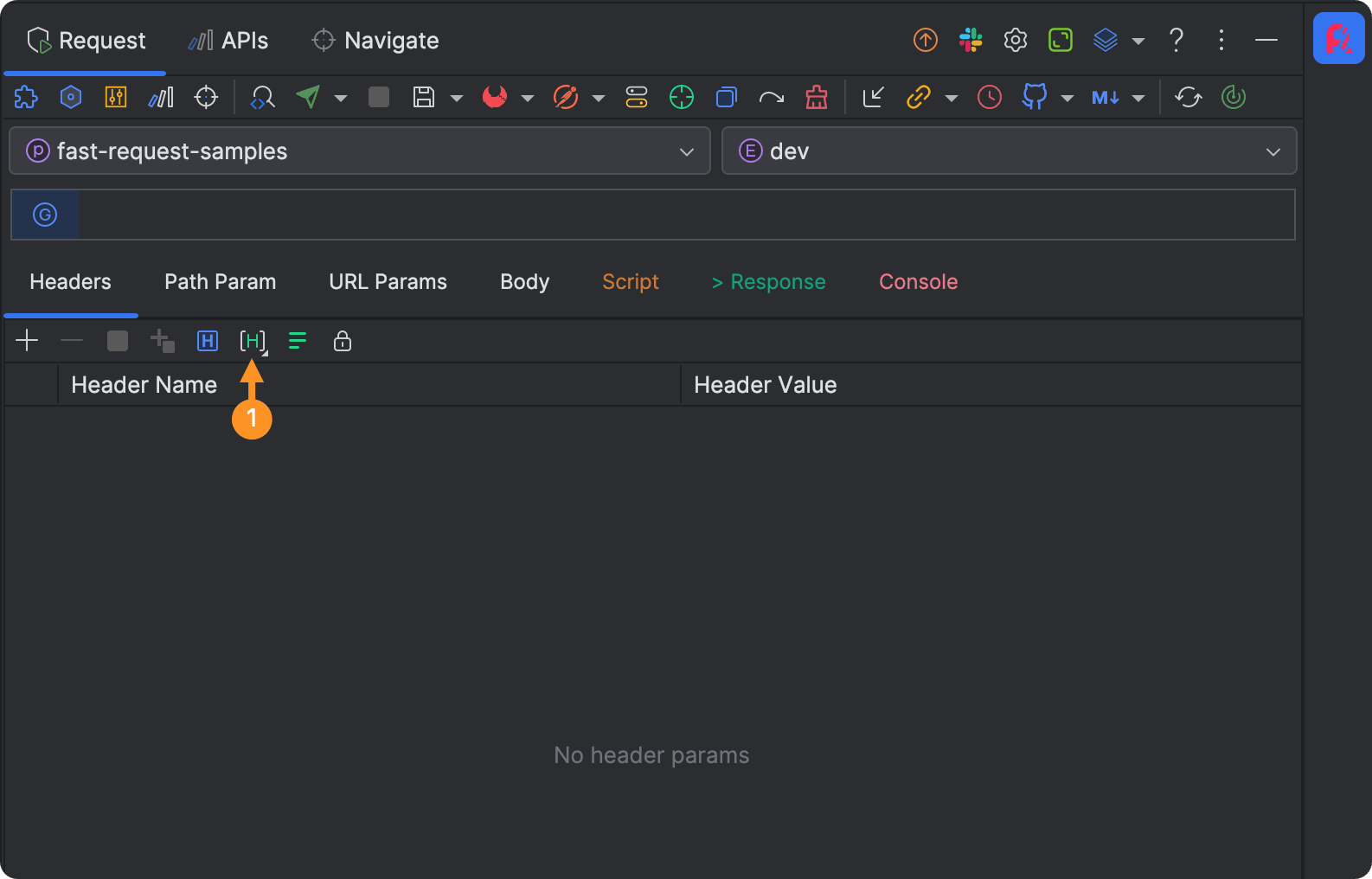Click the empty URL input field
The image size is (1372, 879).
coord(683,215)
